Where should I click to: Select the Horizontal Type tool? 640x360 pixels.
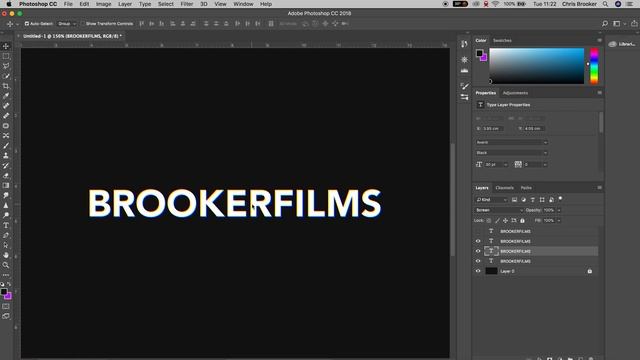pos(6,225)
